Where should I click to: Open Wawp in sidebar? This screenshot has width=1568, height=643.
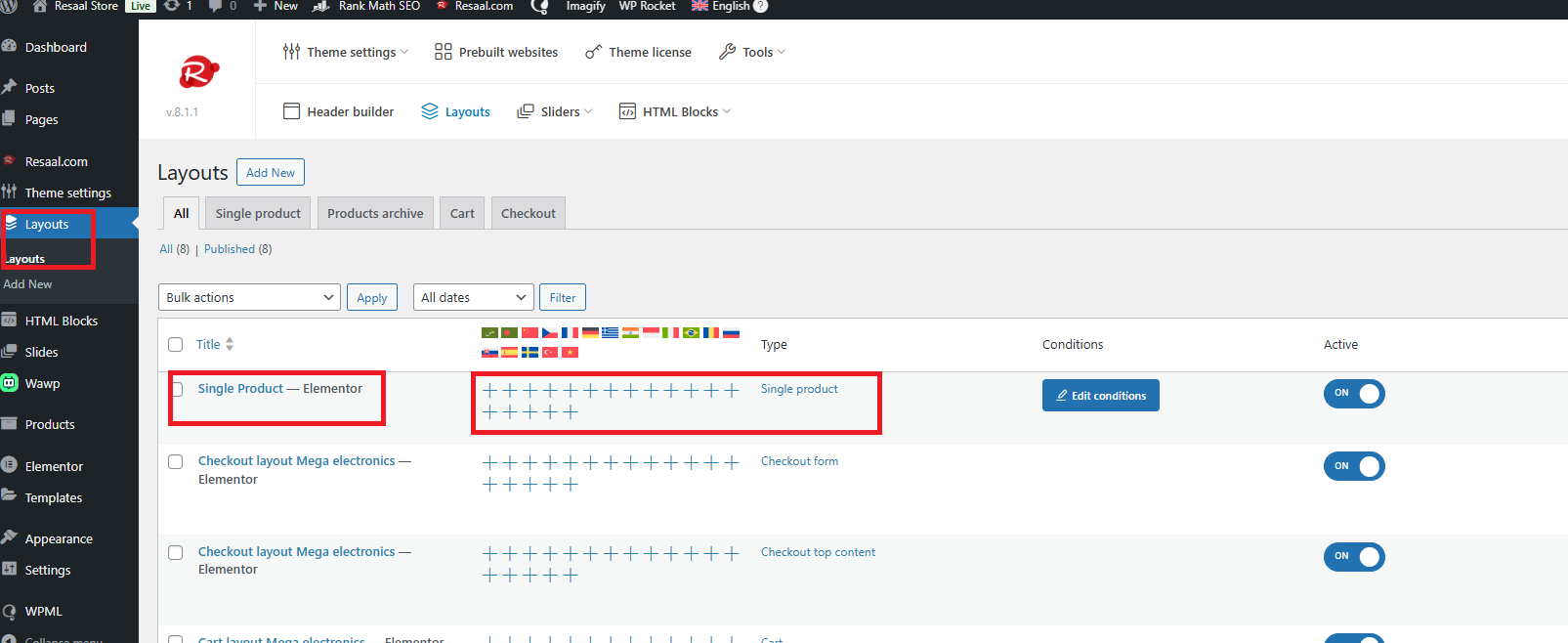[42, 383]
